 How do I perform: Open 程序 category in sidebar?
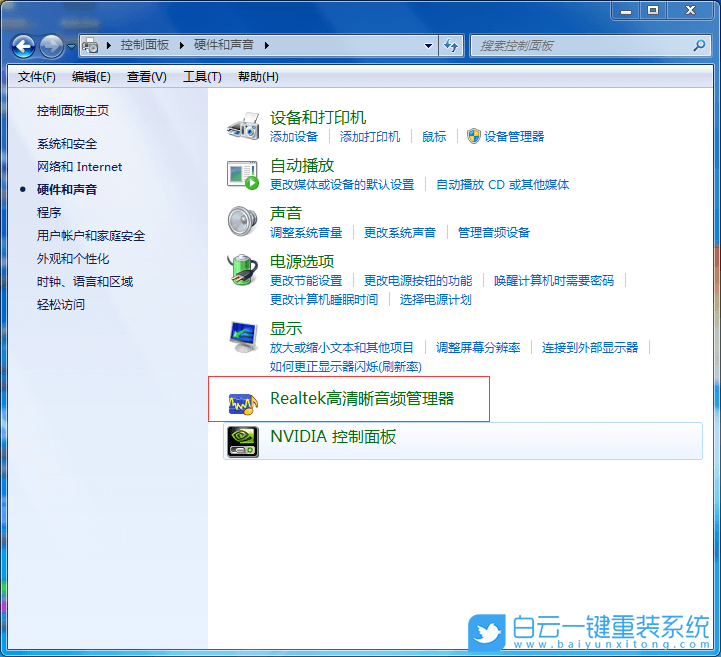[x=49, y=212]
